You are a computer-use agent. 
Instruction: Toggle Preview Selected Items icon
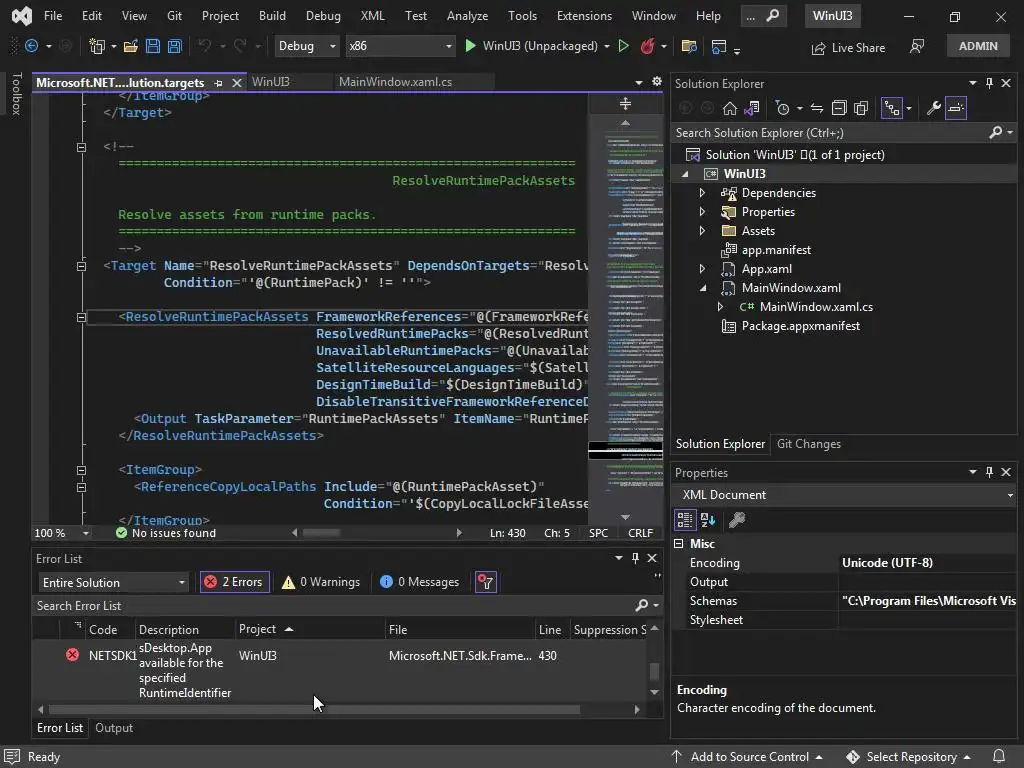pyautogui.click(x=955, y=108)
